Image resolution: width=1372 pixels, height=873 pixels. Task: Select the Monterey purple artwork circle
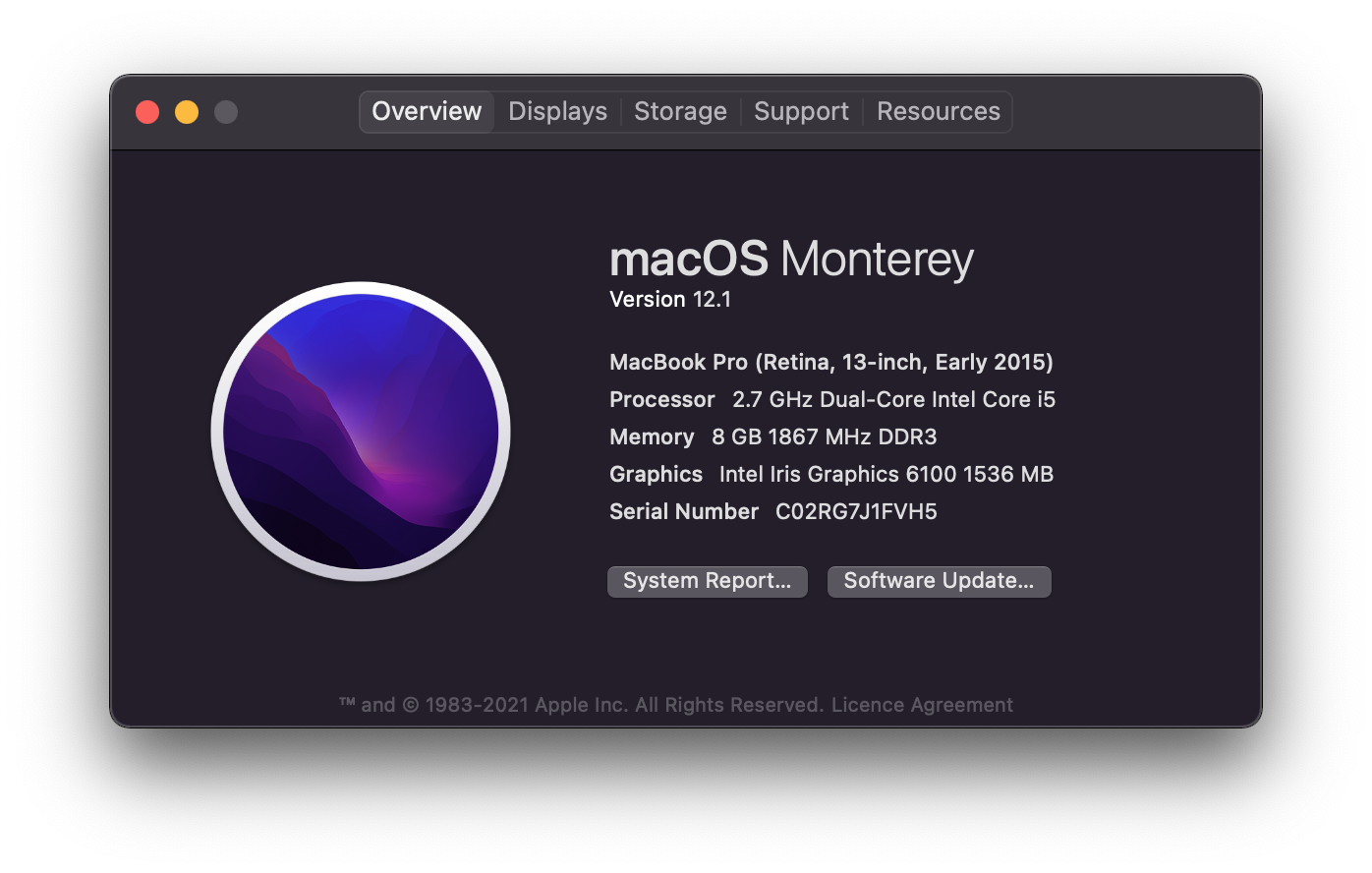pyautogui.click(x=360, y=433)
